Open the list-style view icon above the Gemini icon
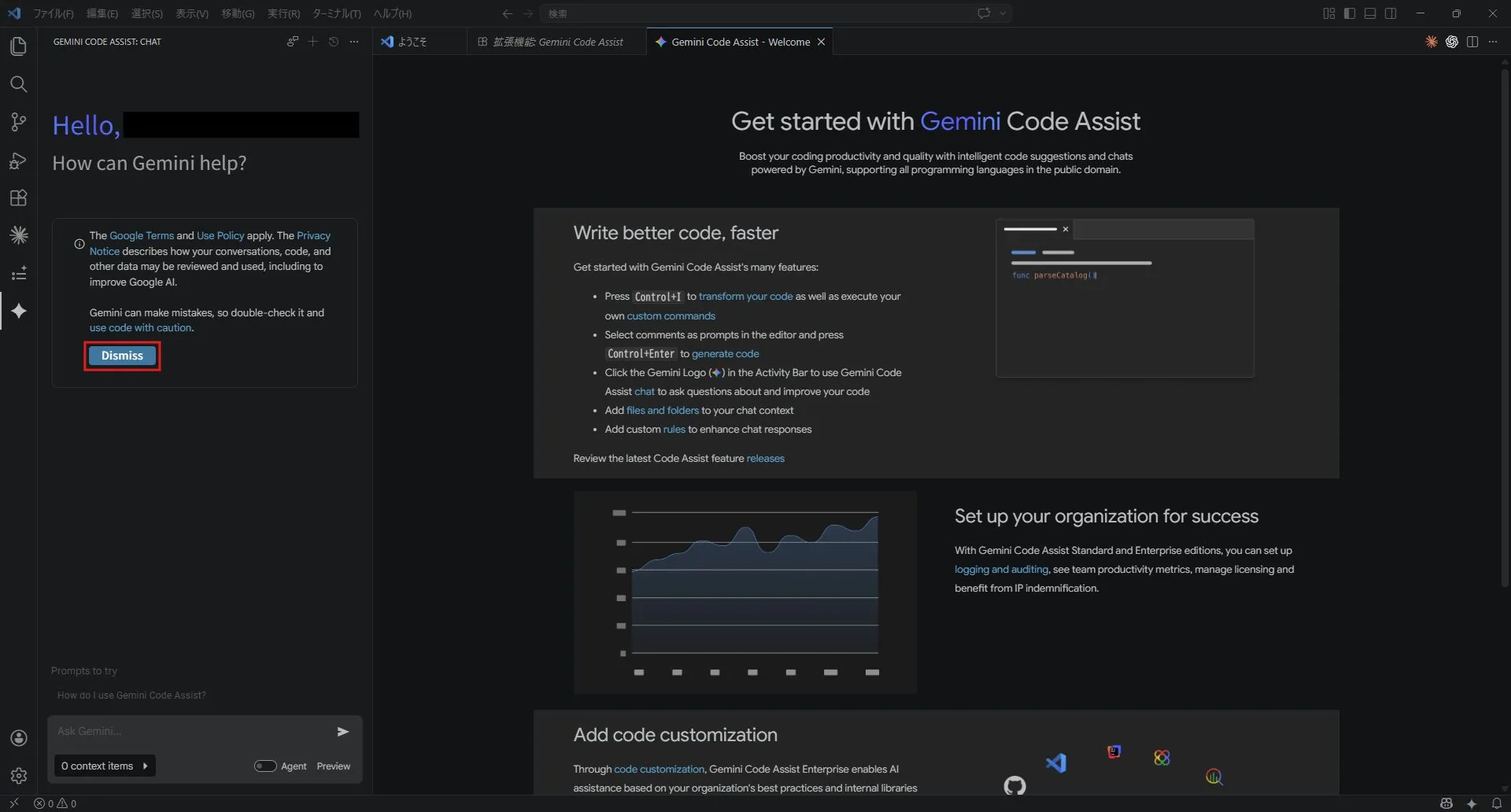Screen dimensions: 1511x812 click(x=18, y=273)
